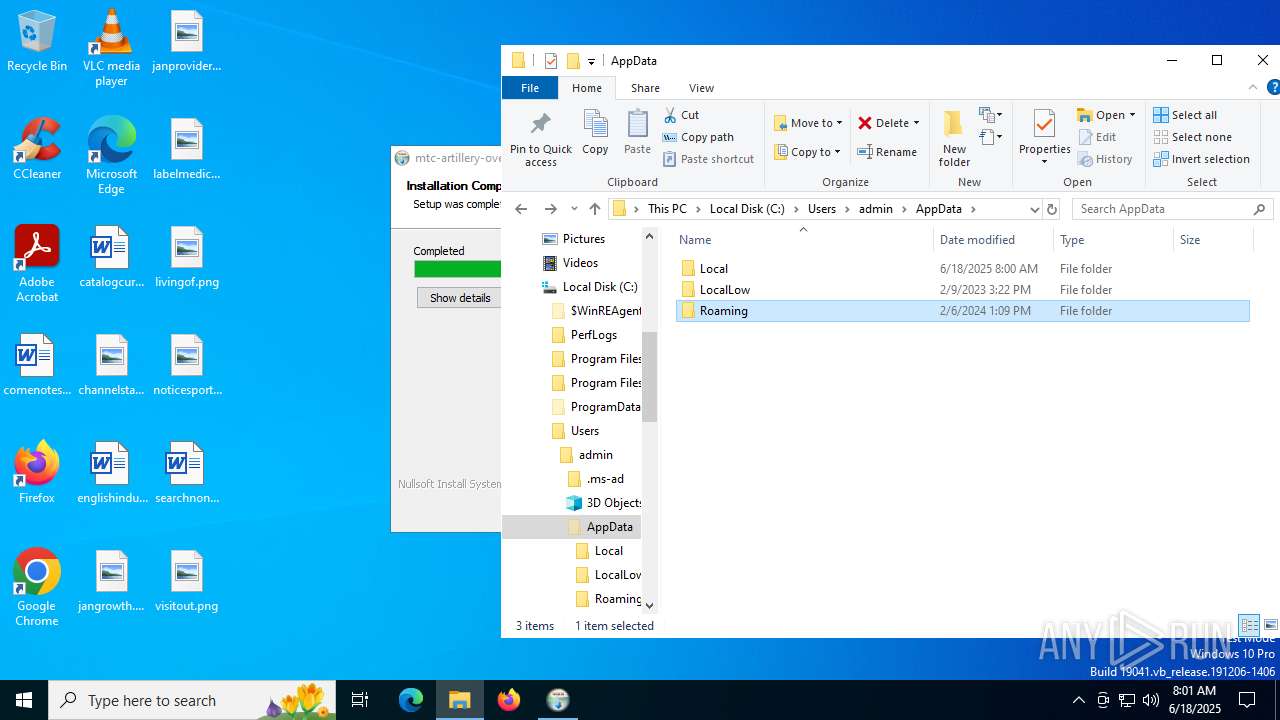The height and width of the screenshot is (720, 1280).
Task: Open the History command
Action: [x=1105, y=159]
